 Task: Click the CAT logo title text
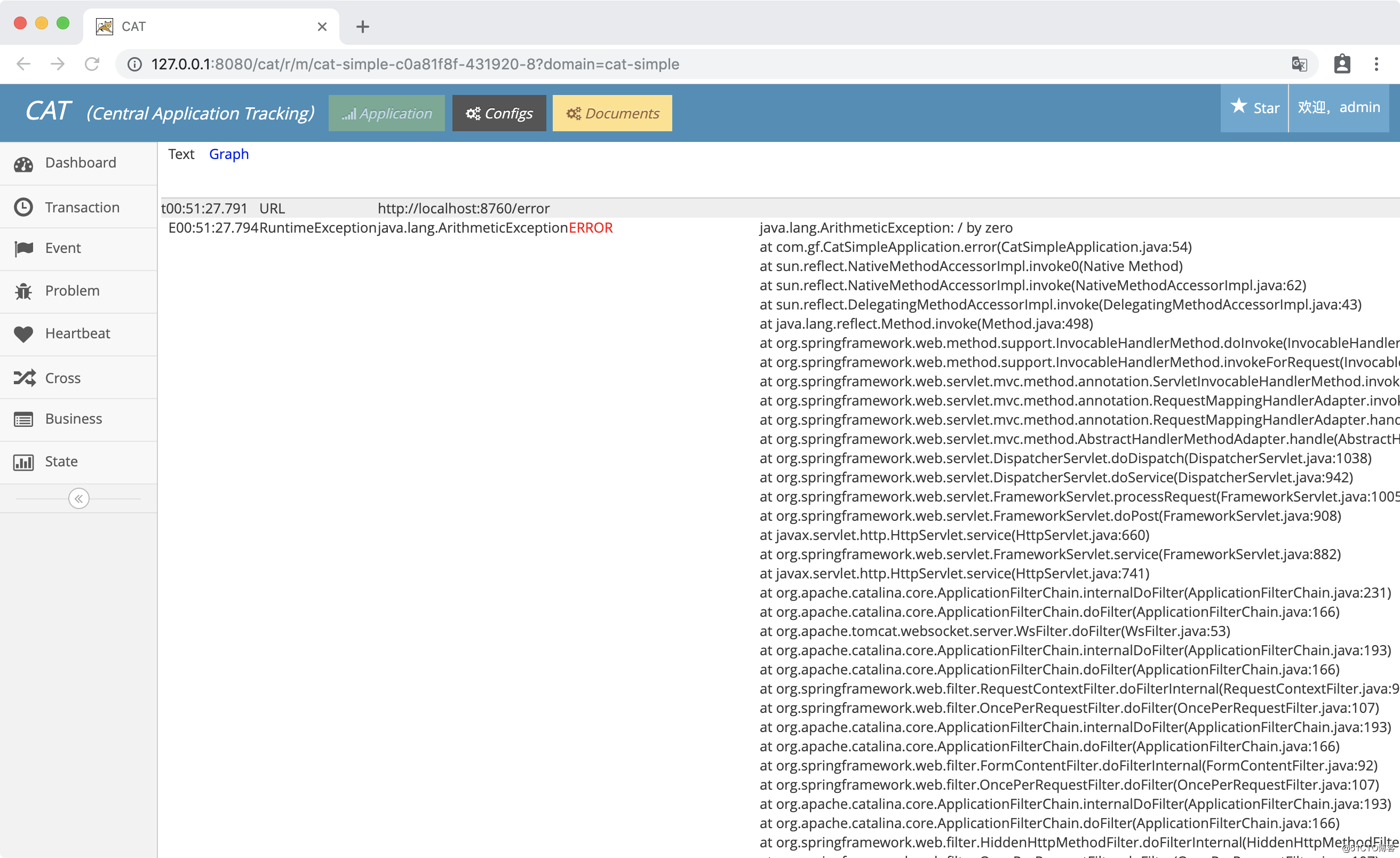49,111
